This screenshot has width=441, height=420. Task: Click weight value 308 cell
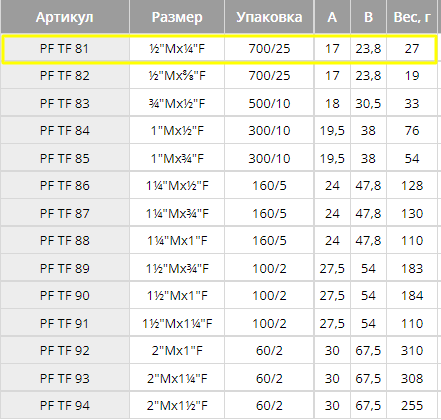point(412,378)
